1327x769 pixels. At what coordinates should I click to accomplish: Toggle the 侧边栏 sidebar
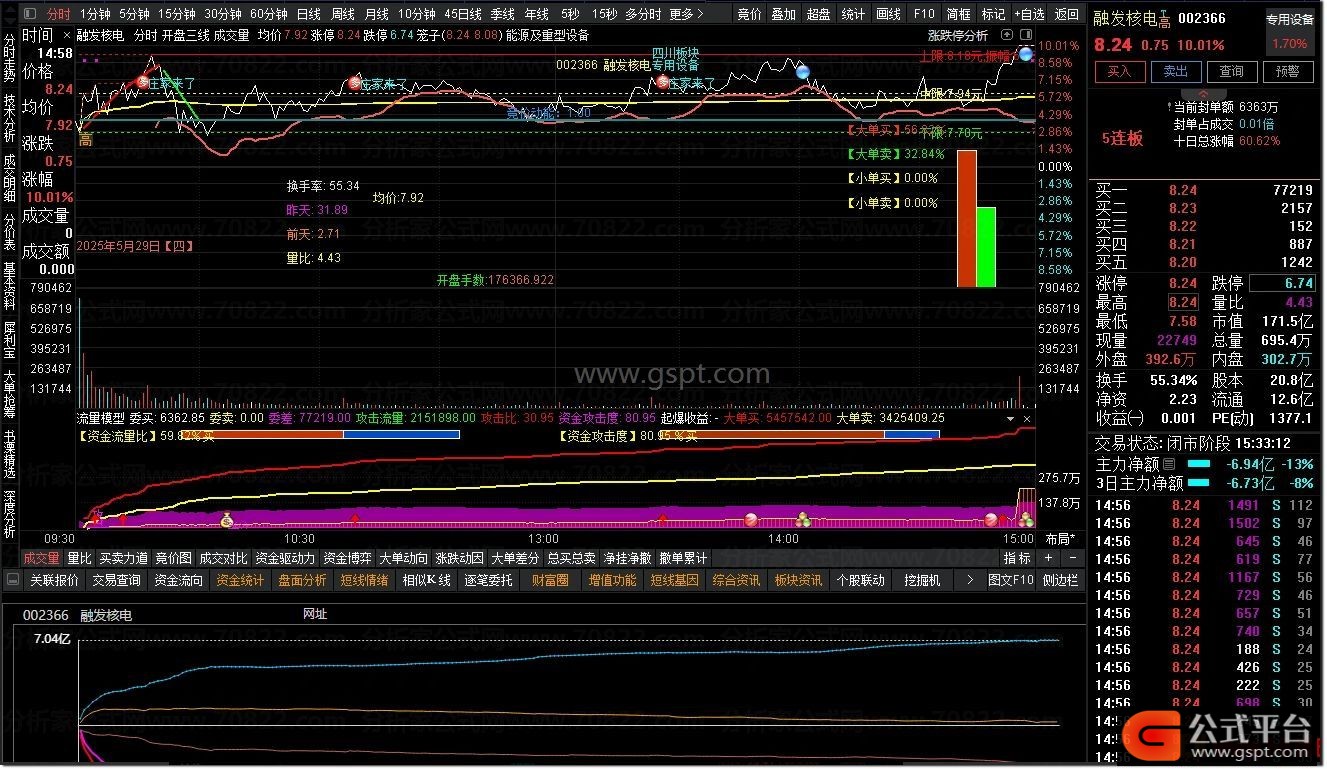pos(1061,580)
